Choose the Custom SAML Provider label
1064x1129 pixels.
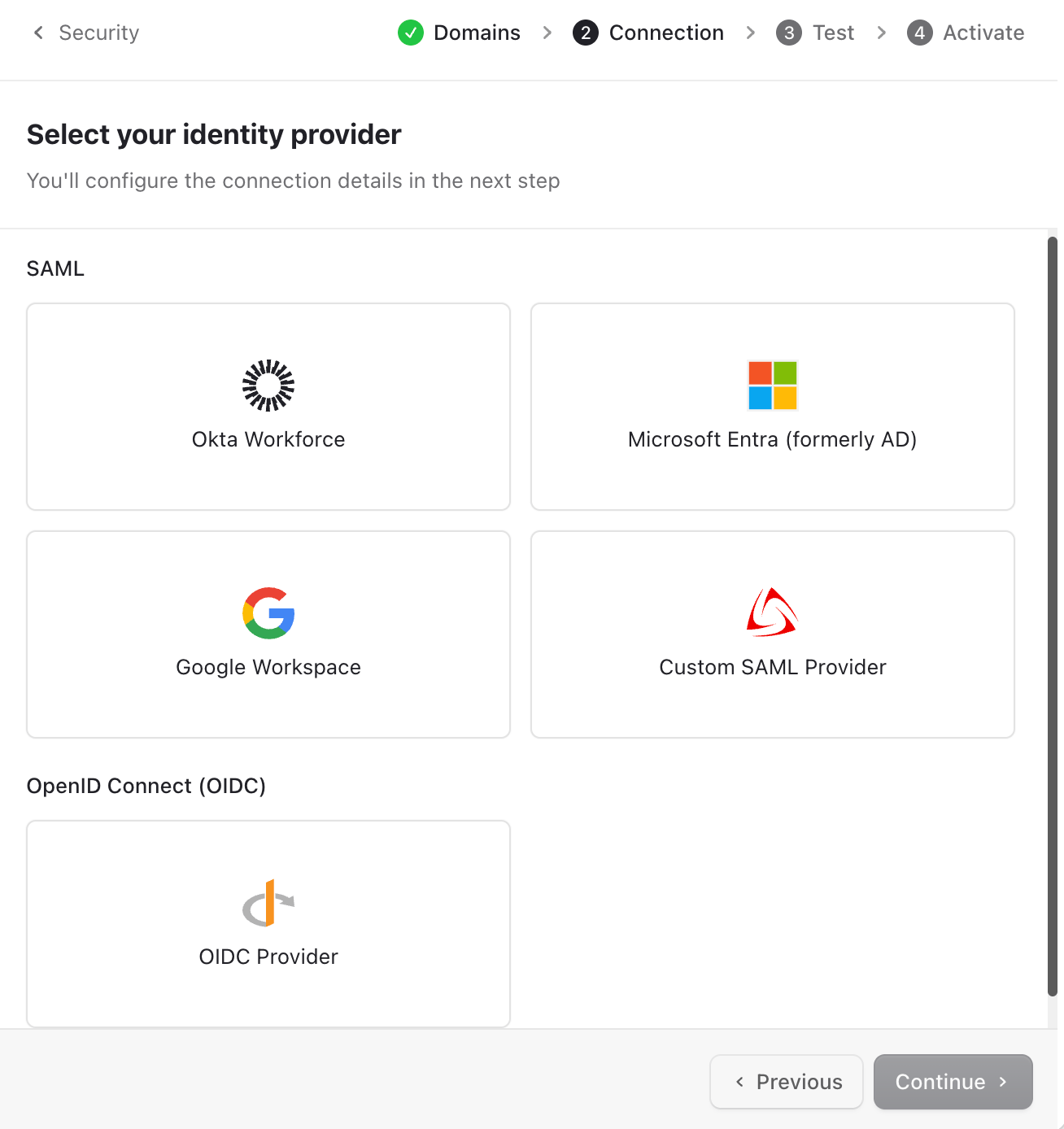tap(773, 667)
